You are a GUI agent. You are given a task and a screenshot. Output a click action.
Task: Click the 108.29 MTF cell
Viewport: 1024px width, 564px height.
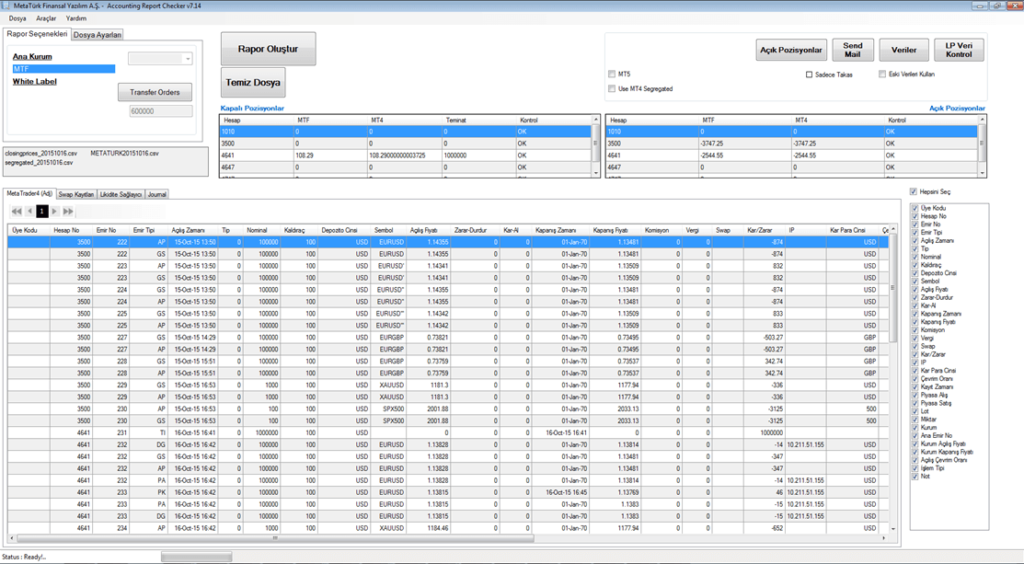point(330,155)
